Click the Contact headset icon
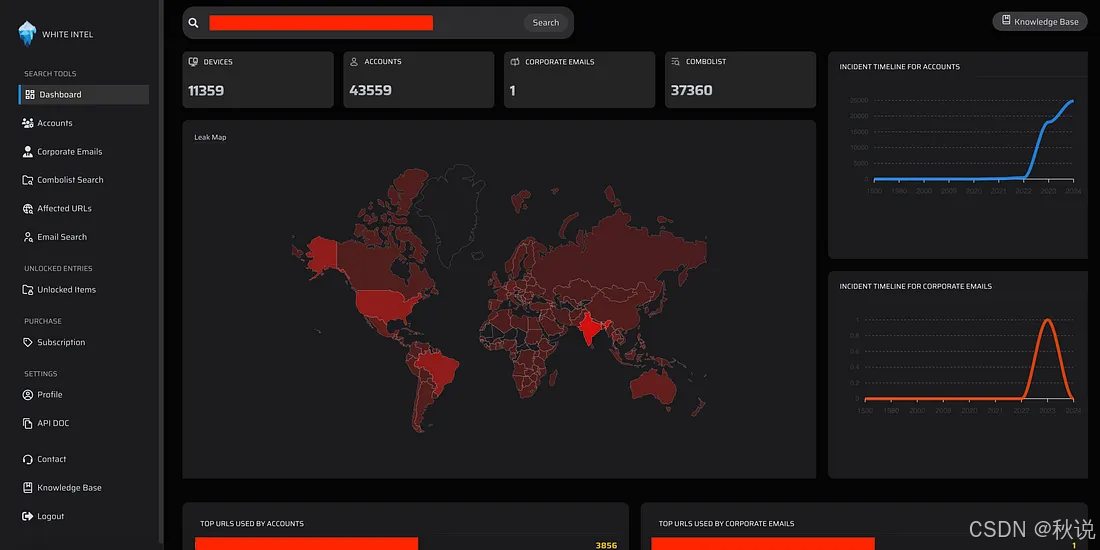Image resolution: width=1100 pixels, height=550 pixels. [x=28, y=460]
